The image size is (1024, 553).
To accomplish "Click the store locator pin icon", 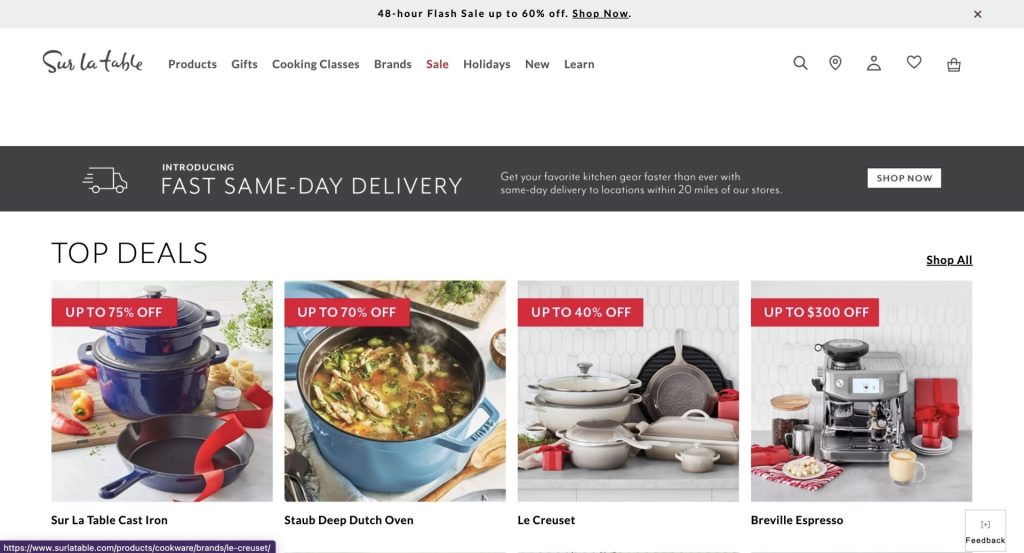I will 835,63.
